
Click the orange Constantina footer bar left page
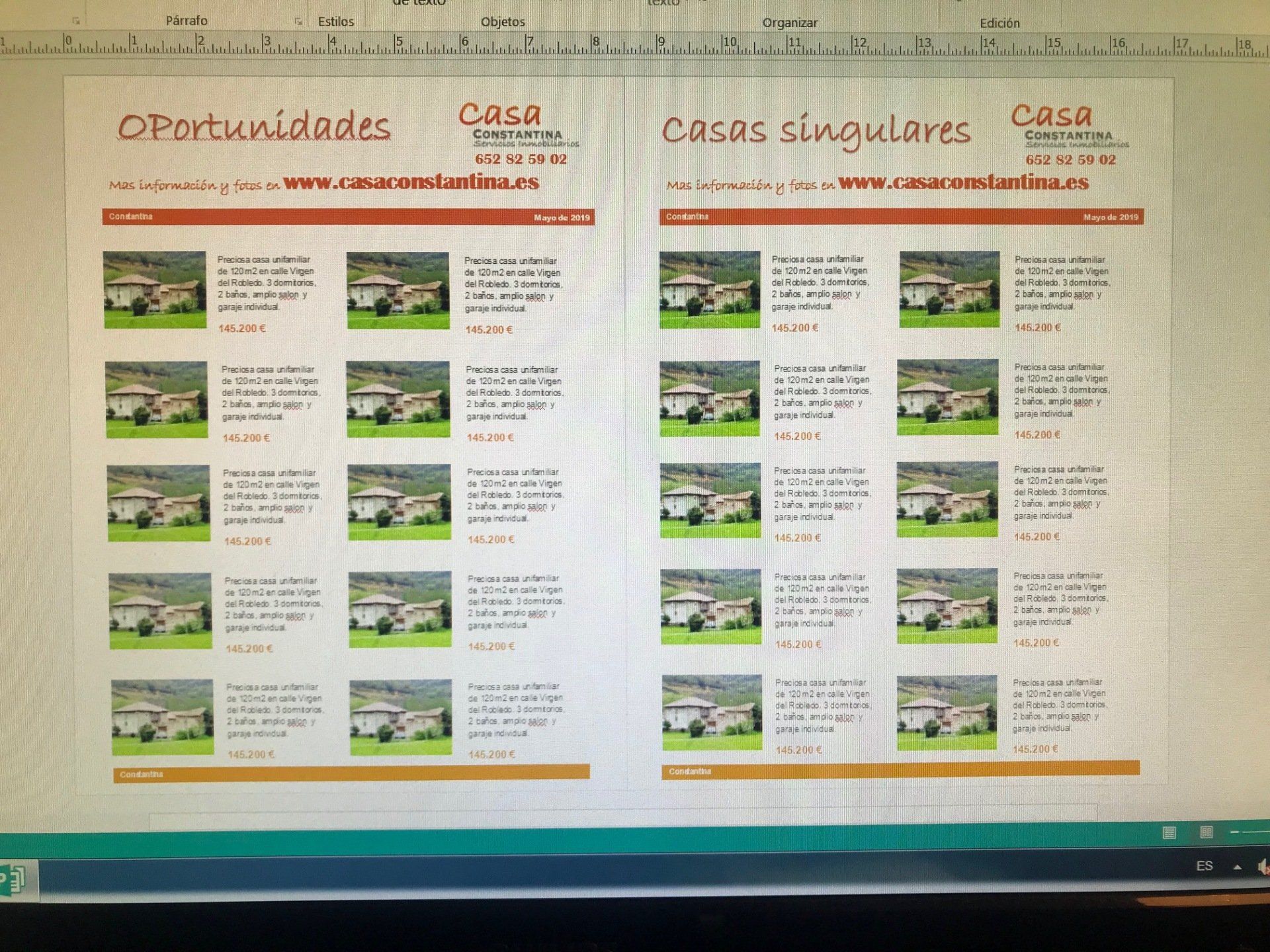pos(351,773)
